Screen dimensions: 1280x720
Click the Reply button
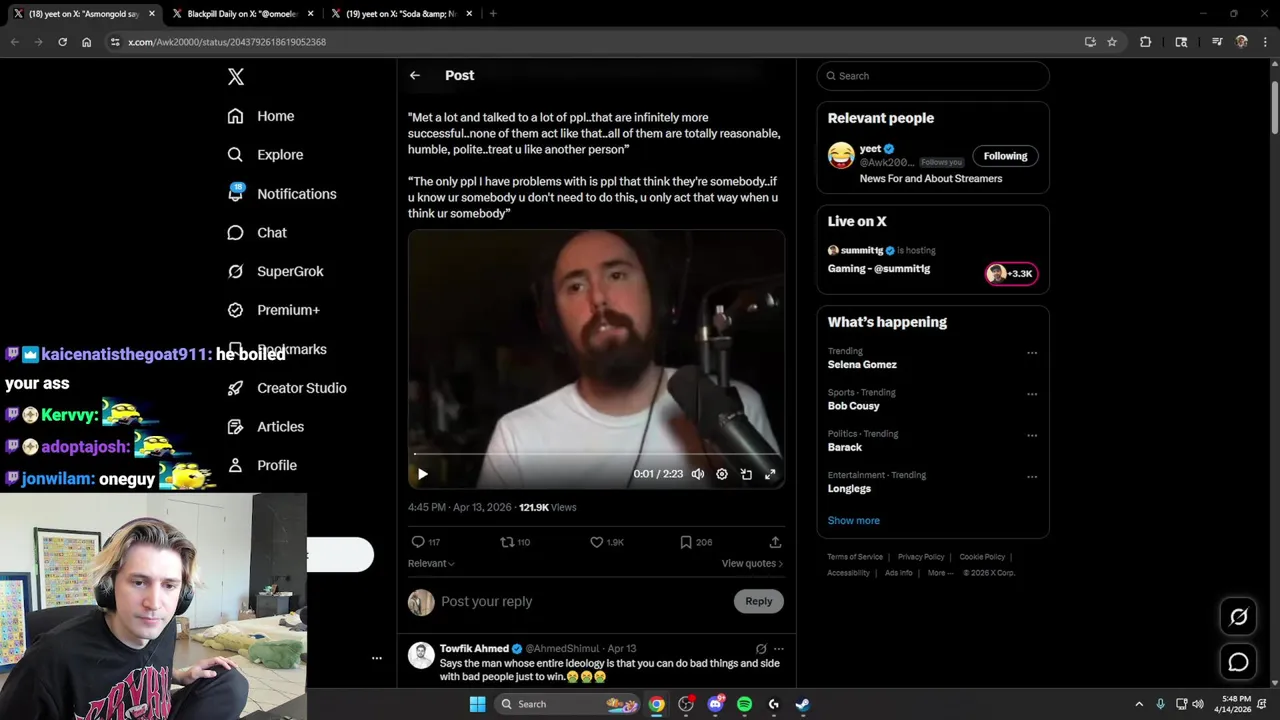tap(759, 601)
